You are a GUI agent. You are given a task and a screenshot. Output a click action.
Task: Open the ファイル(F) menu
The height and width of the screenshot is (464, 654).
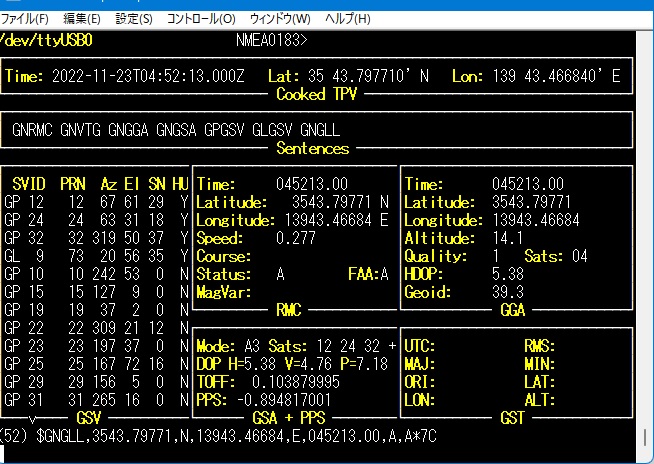pos(25,19)
